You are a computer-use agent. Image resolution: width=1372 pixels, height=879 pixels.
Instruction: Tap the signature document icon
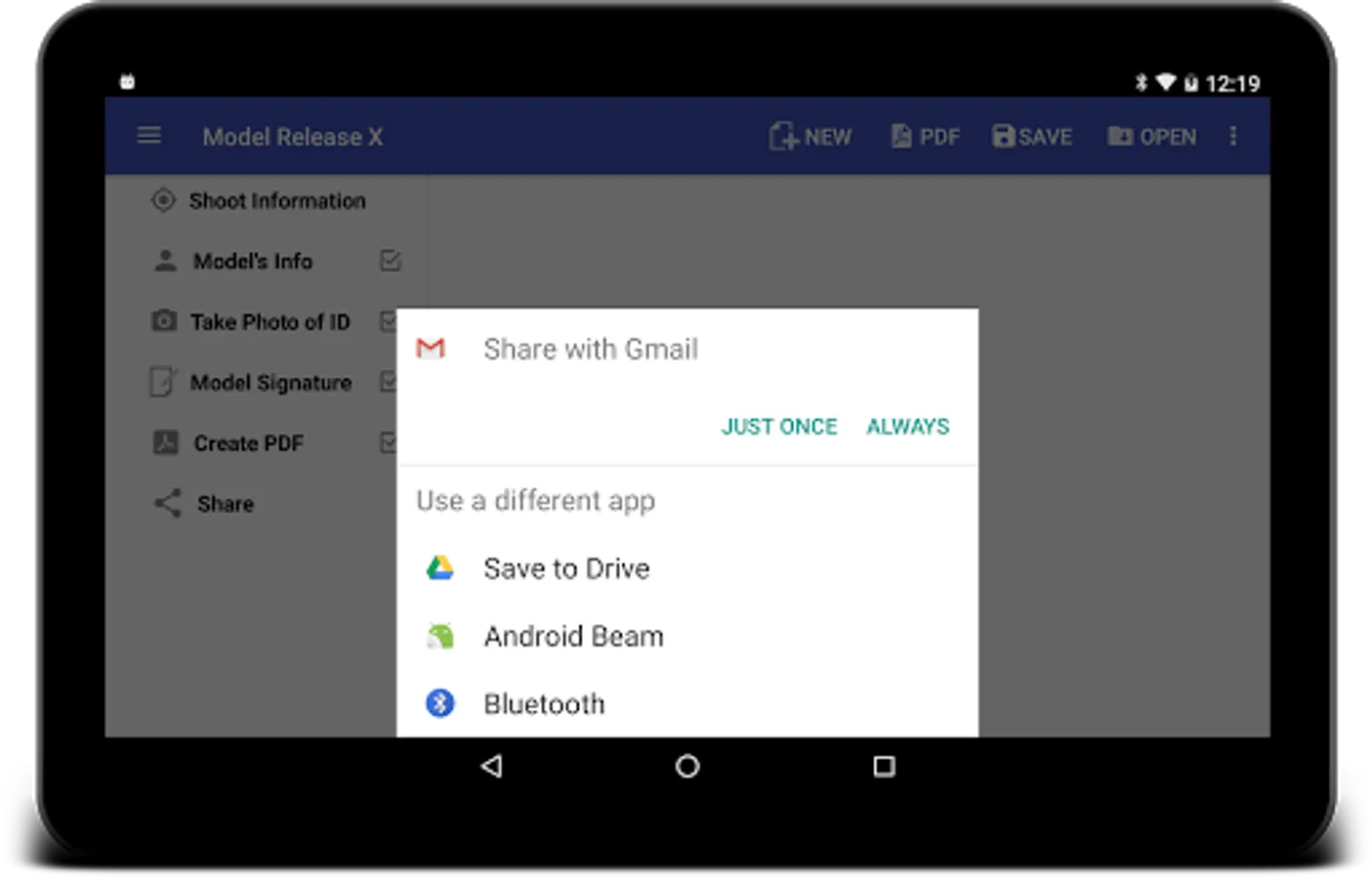pyautogui.click(x=162, y=382)
